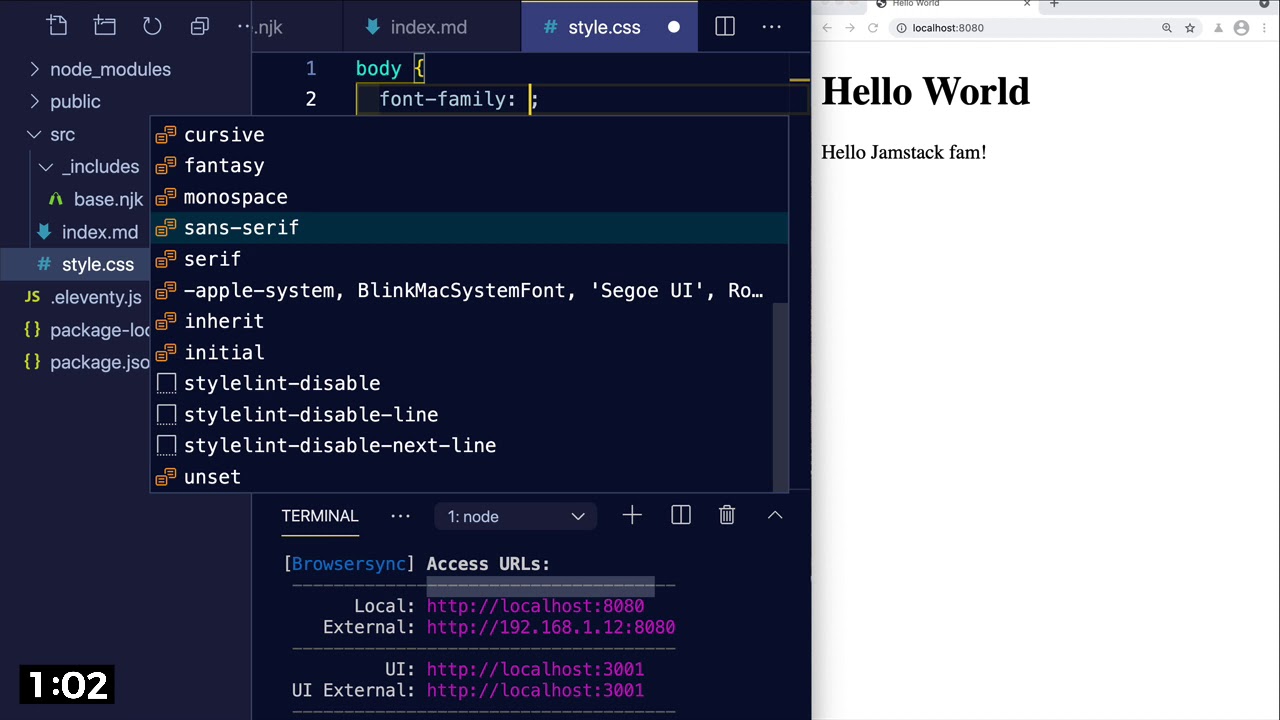
Task: Go back in the browser
Action: click(x=827, y=28)
